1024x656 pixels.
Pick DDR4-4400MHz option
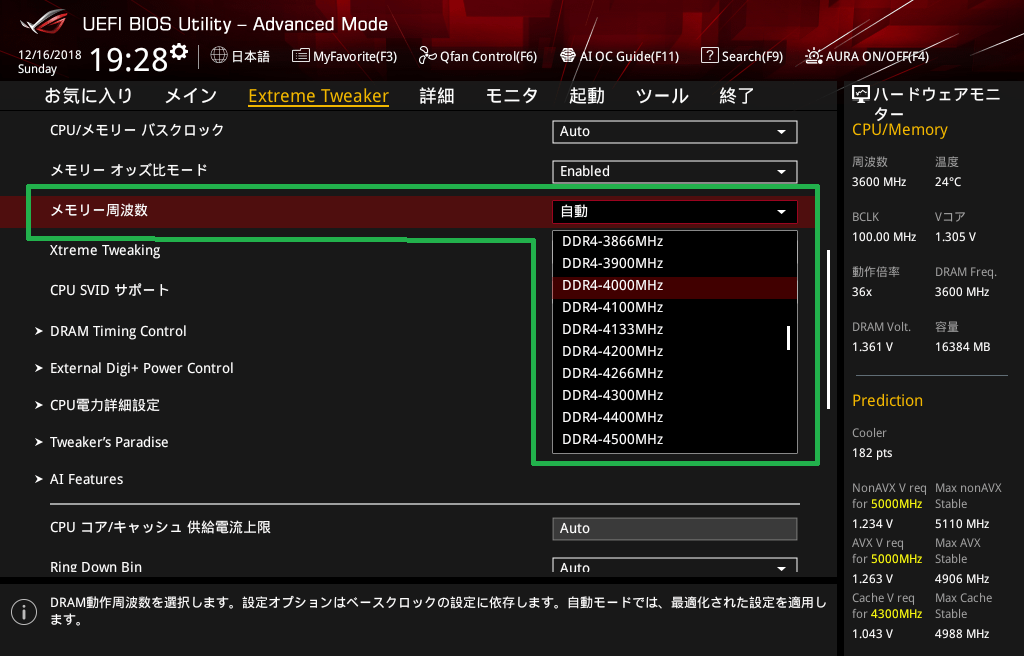click(x=675, y=418)
